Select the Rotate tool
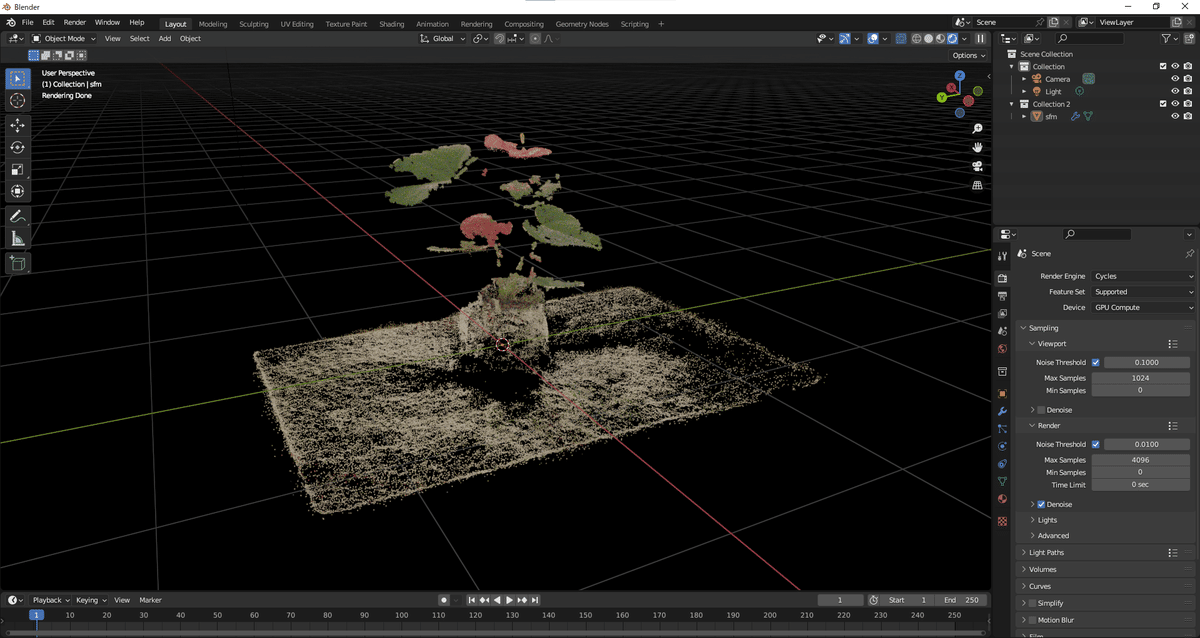 tap(17, 147)
